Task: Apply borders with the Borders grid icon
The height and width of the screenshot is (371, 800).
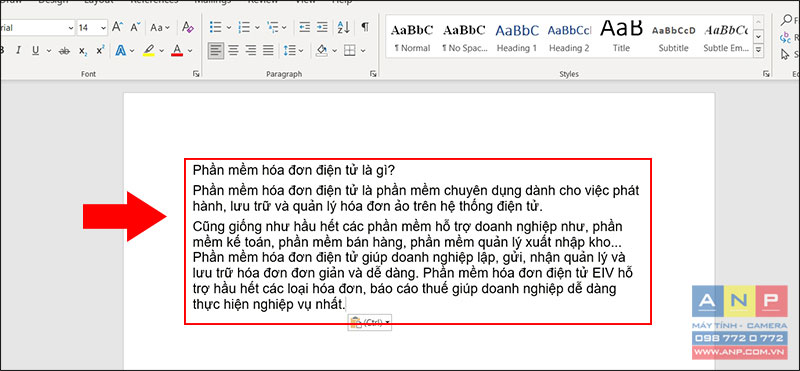Action: [349, 51]
